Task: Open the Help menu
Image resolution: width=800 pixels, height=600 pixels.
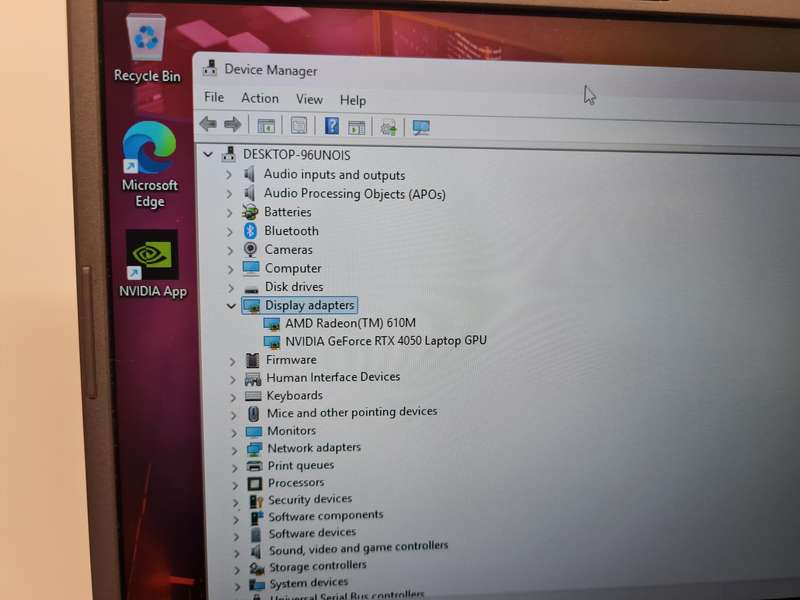Action: (x=353, y=100)
